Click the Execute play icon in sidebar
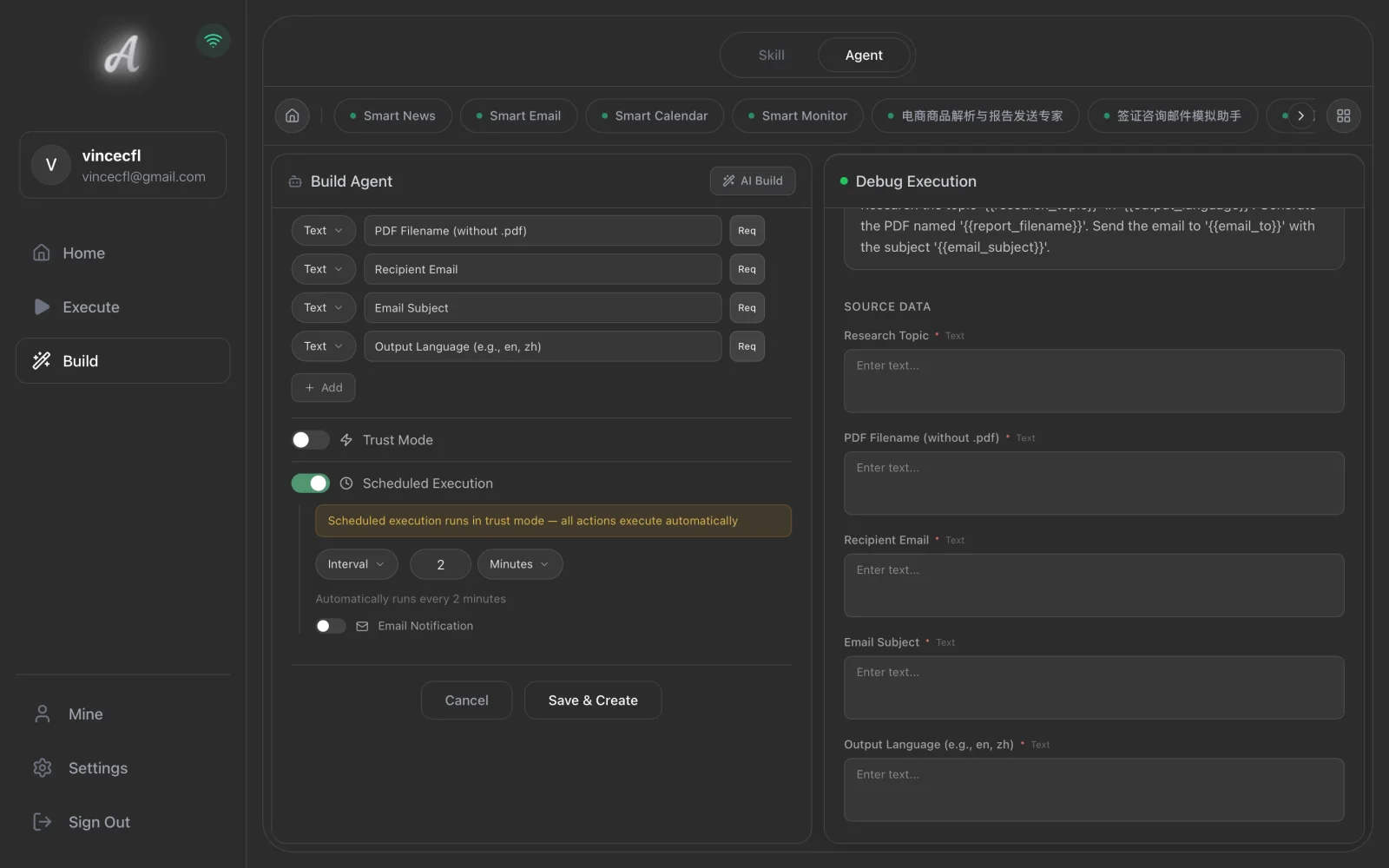Screen dimensions: 1389x868 coord(41,306)
